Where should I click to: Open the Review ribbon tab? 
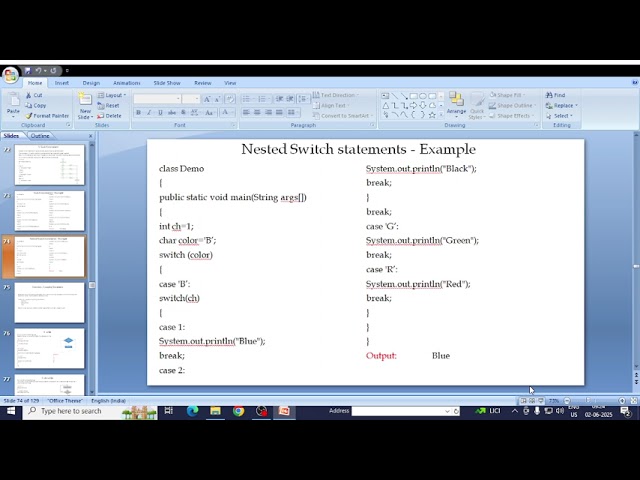203,83
